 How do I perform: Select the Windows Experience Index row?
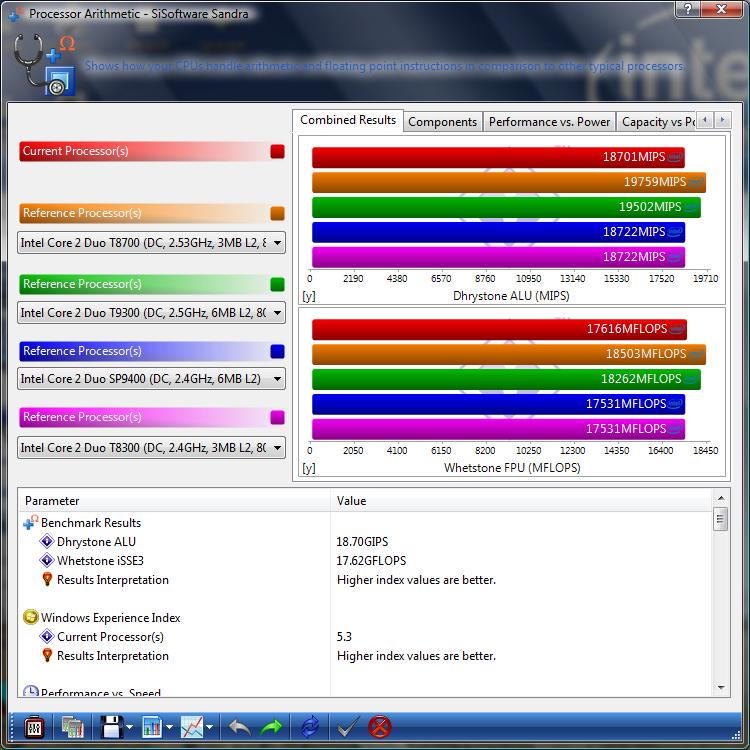365,618
